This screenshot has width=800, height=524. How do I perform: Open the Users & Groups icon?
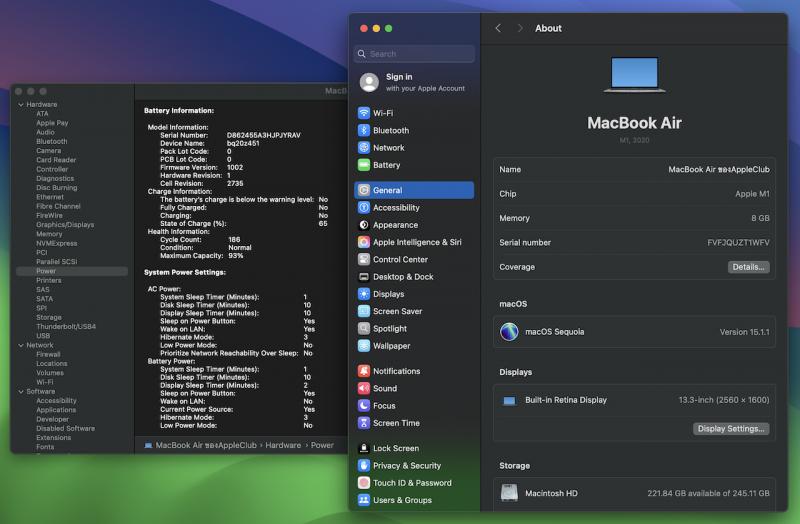tap(364, 500)
